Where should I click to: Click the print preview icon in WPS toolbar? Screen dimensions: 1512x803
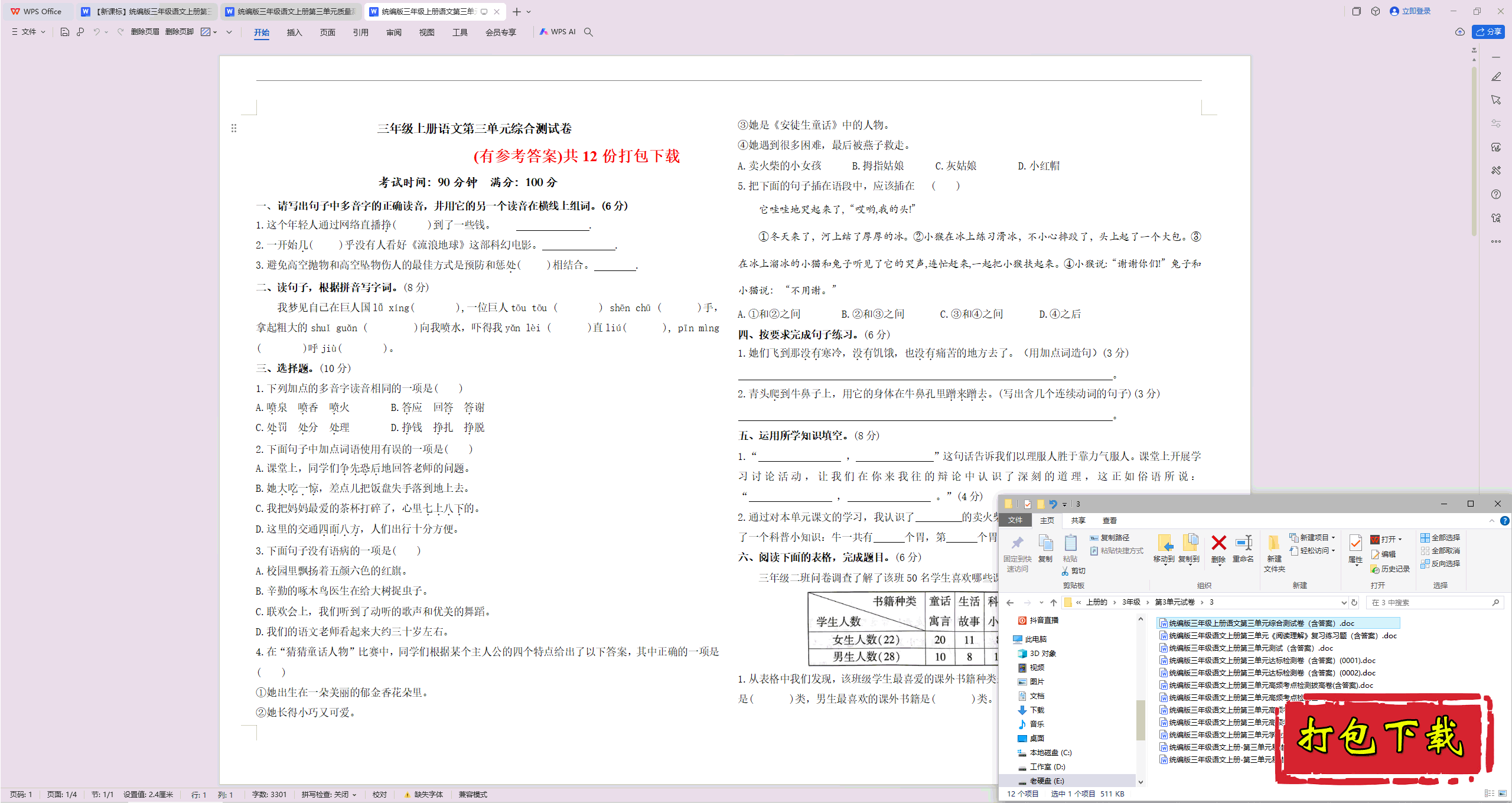[x=80, y=32]
